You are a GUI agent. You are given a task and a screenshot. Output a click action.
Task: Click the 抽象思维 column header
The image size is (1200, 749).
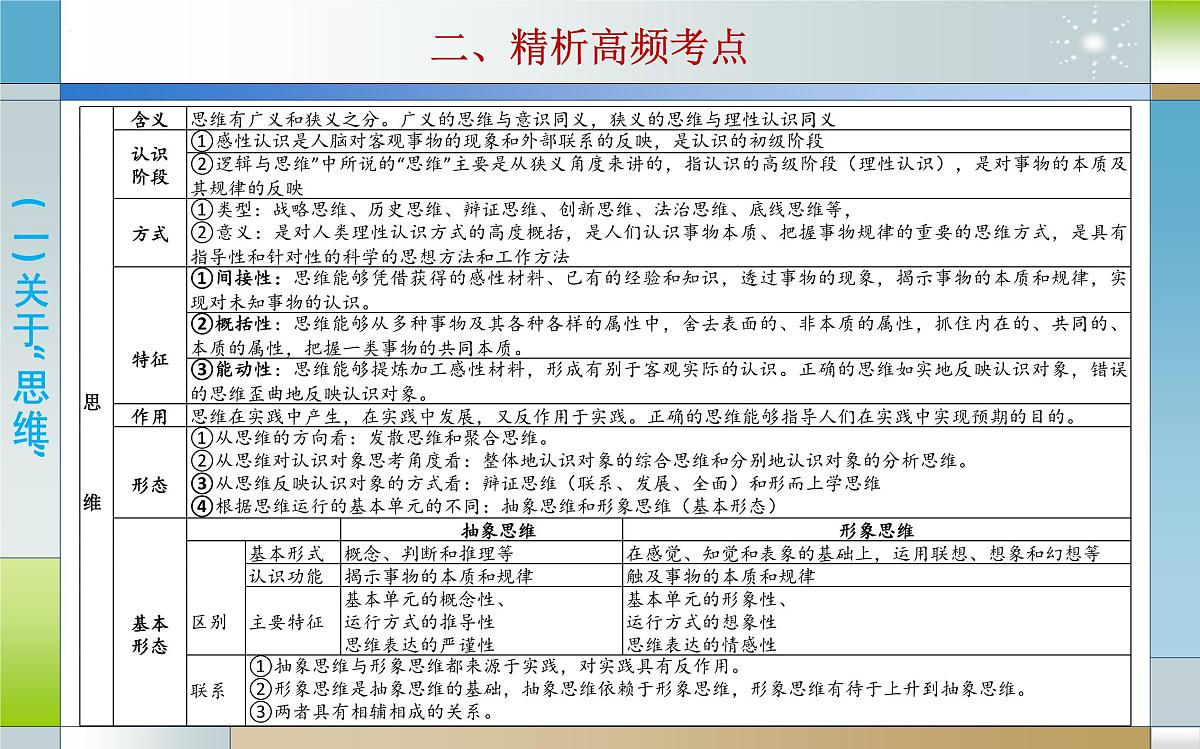tap(483, 530)
